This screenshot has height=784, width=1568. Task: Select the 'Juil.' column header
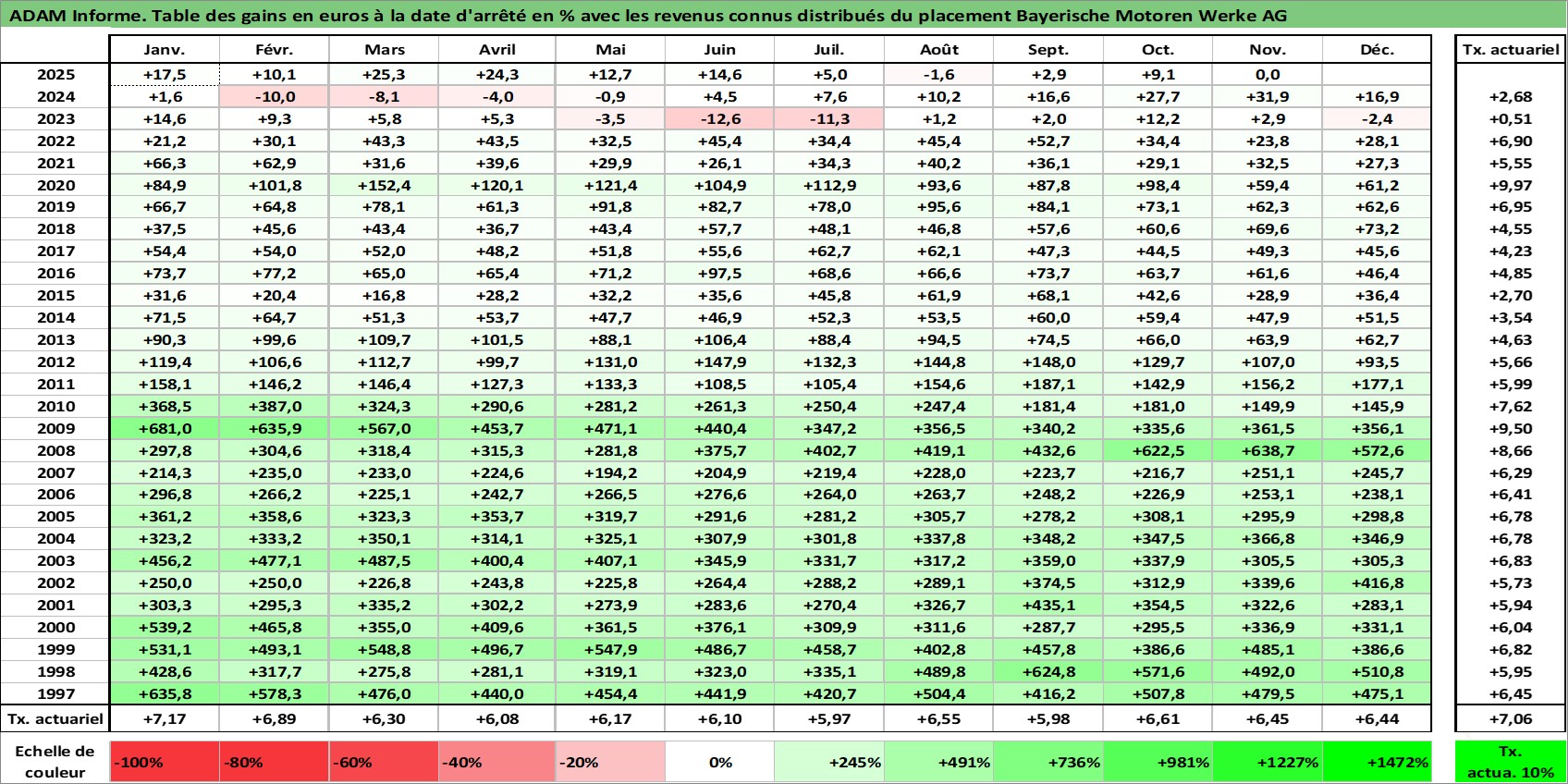[829, 50]
